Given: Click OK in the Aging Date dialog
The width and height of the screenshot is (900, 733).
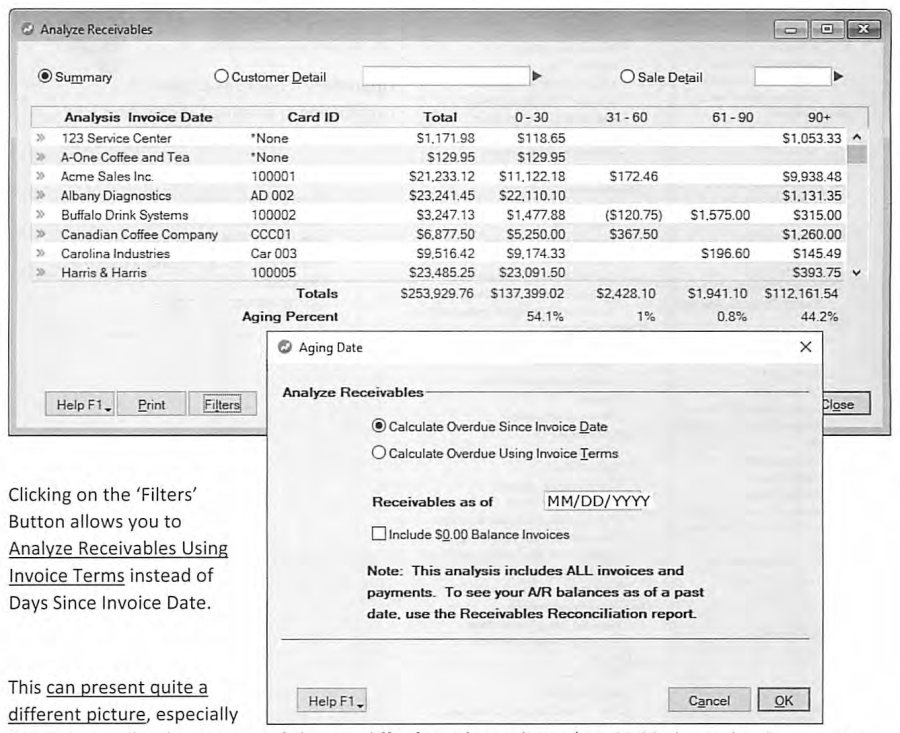Looking at the screenshot, I should pyautogui.click(x=783, y=700).
